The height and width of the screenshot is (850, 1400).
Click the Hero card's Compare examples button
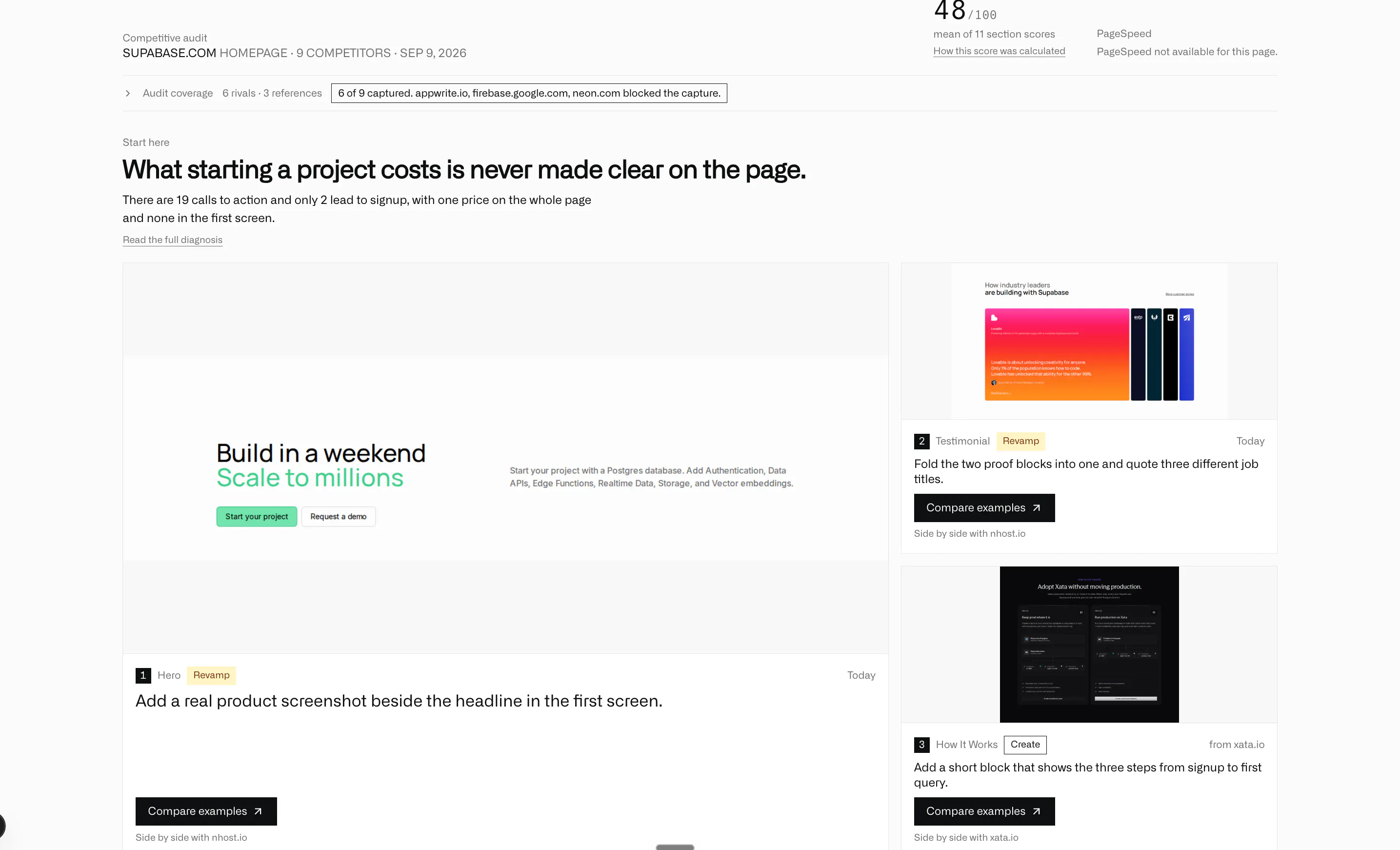tap(206, 811)
